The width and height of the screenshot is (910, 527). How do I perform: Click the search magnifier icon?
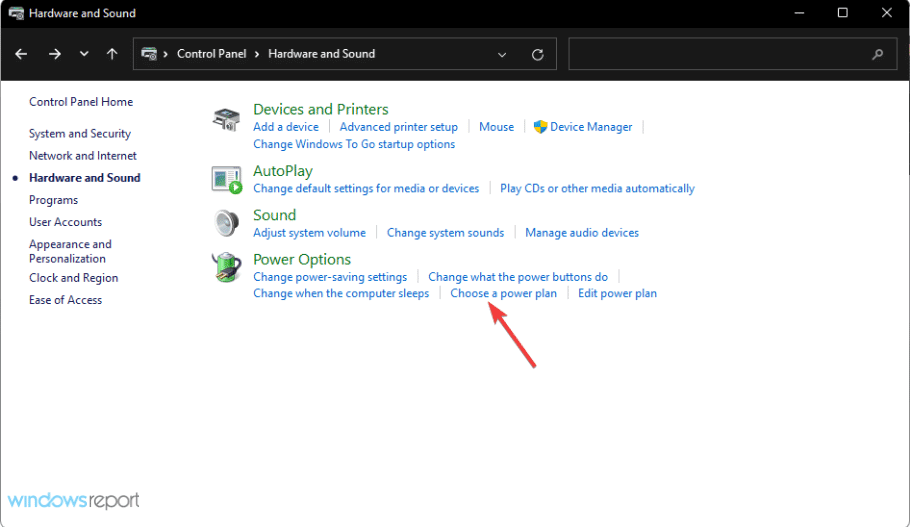pyautogui.click(x=878, y=54)
